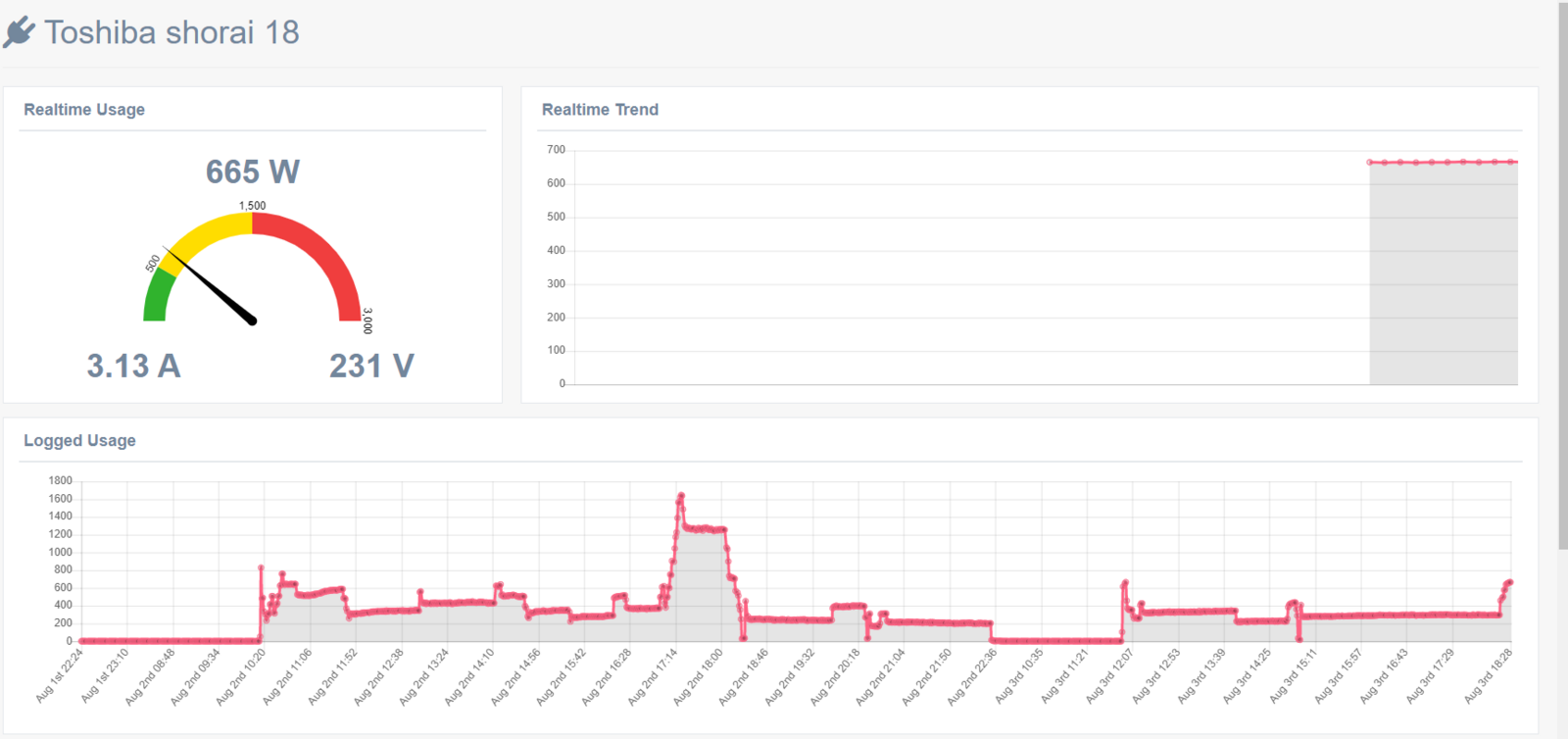Viewport: 1568px width, 739px height.
Task: Click the 1000 axis label in Logged Usage
Action: 60,552
